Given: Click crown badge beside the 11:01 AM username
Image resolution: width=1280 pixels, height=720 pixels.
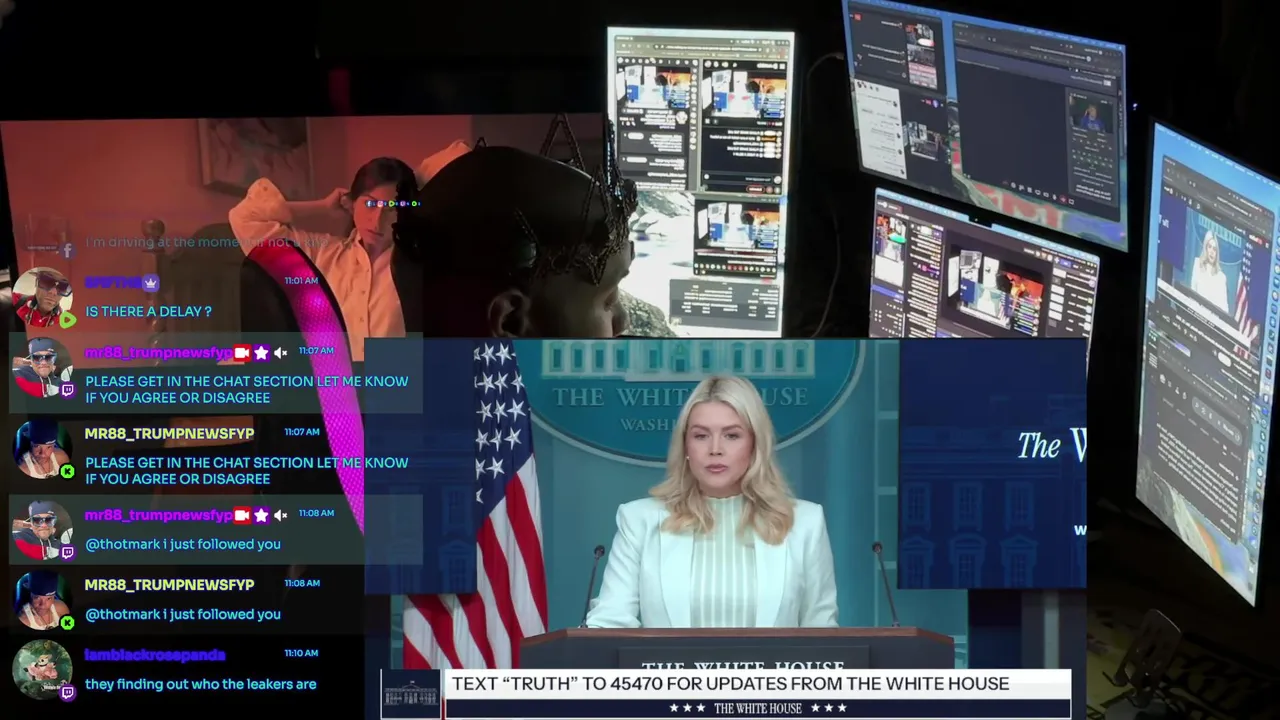Looking at the screenshot, I should point(150,283).
